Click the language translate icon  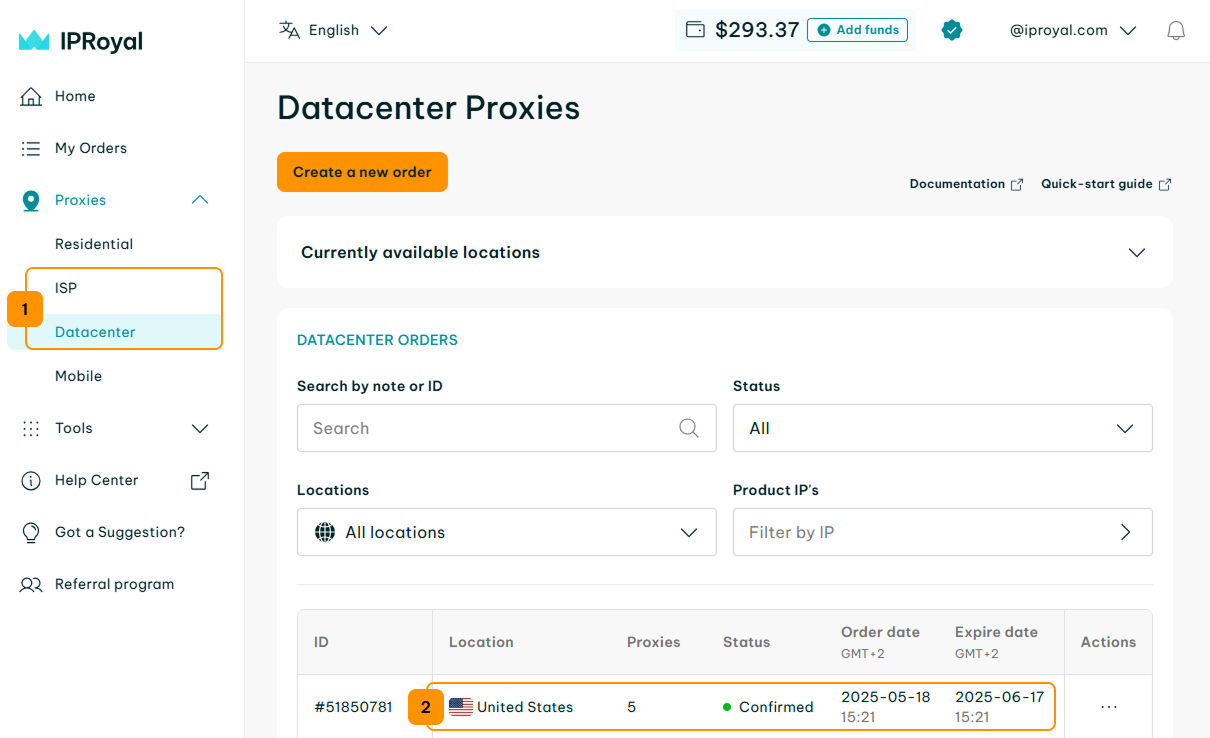tap(290, 30)
